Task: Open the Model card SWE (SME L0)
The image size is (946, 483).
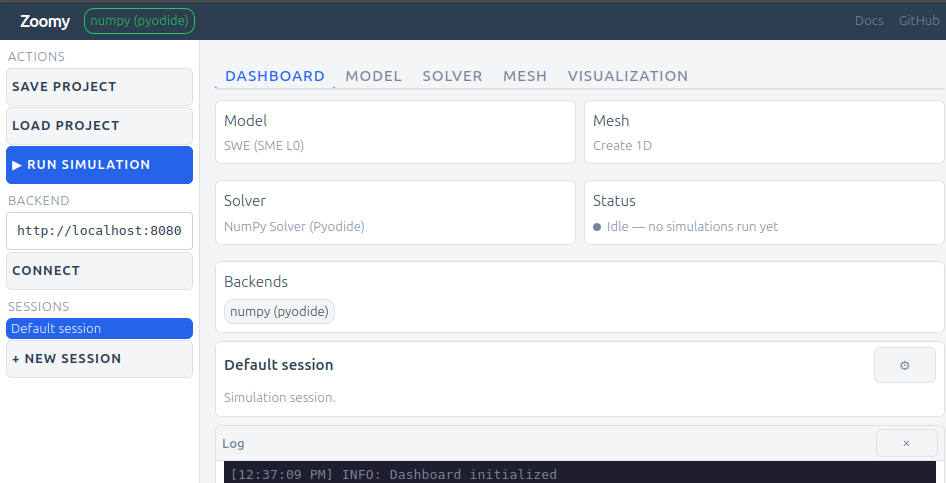Action: [395, 132]
